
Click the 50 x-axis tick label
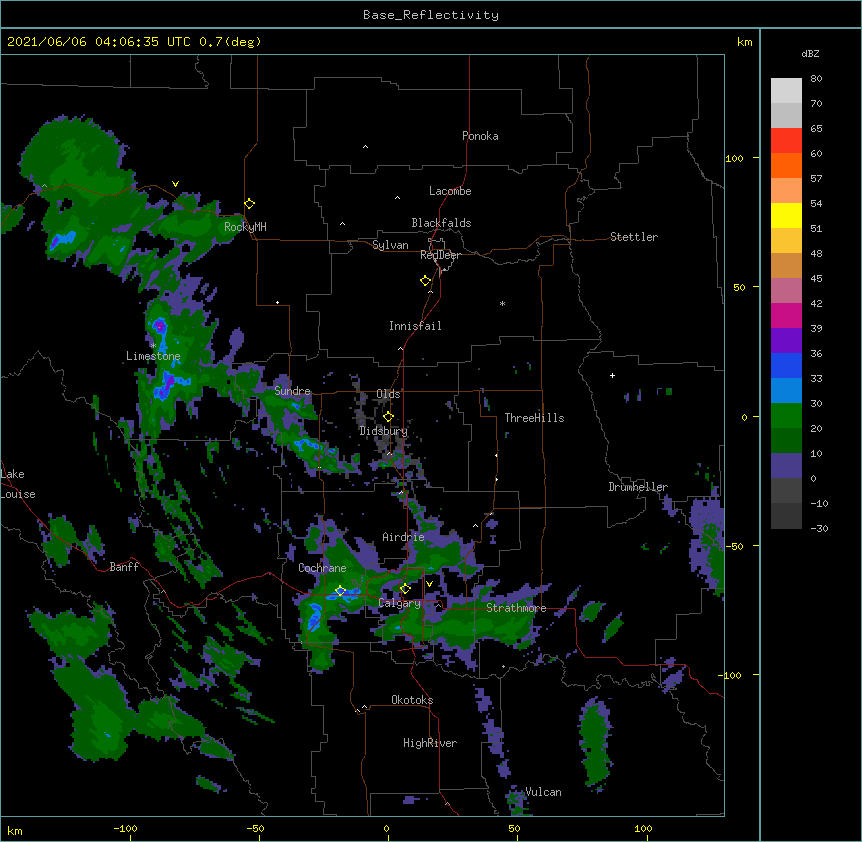coord(514,828)
